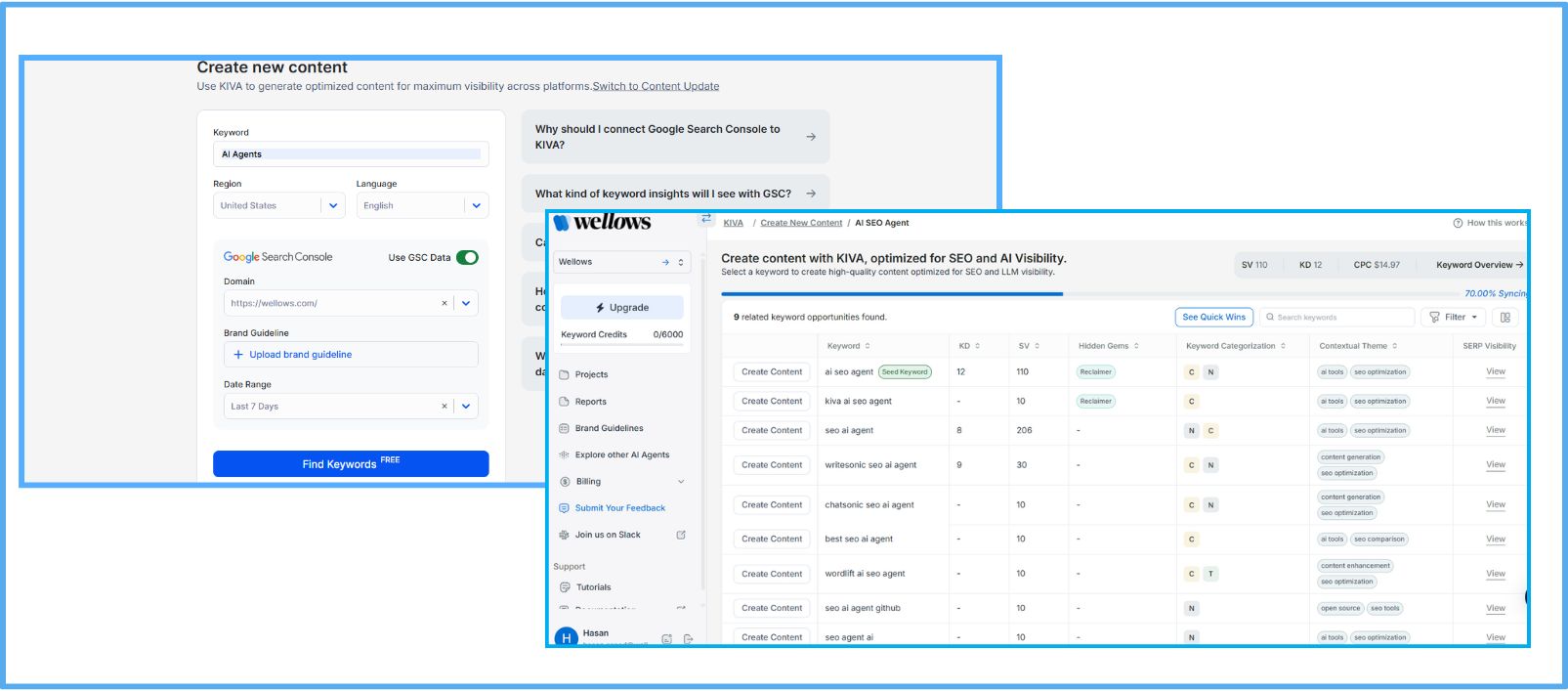Open Projects in the sidebar
Image resolution: width=1568 pixels, height=691 pixels.
click(x=591, y=374)
